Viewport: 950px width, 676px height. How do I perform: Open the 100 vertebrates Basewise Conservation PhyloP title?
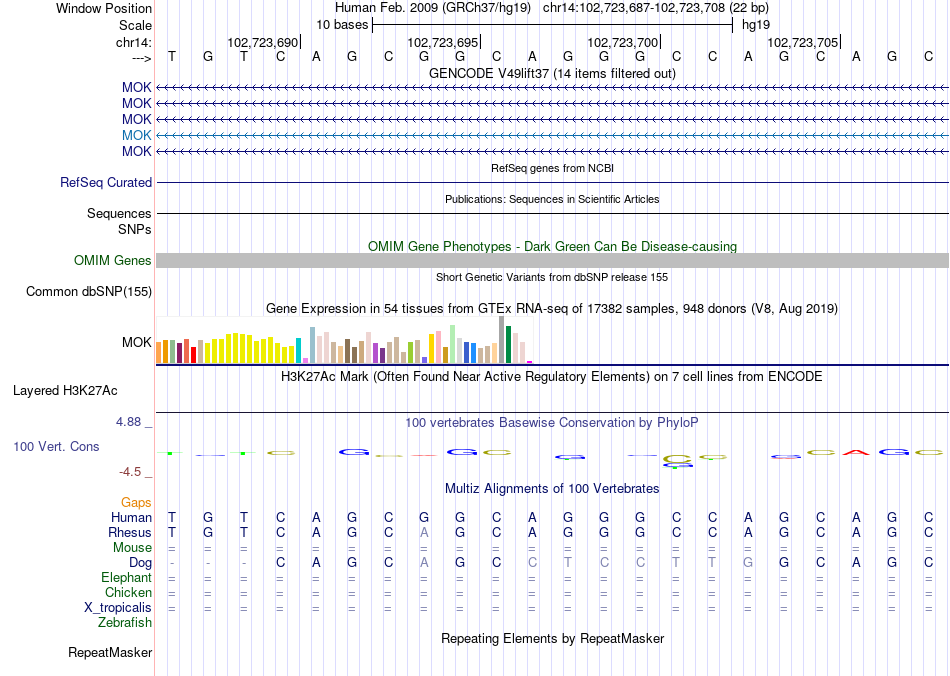[552, 422]
